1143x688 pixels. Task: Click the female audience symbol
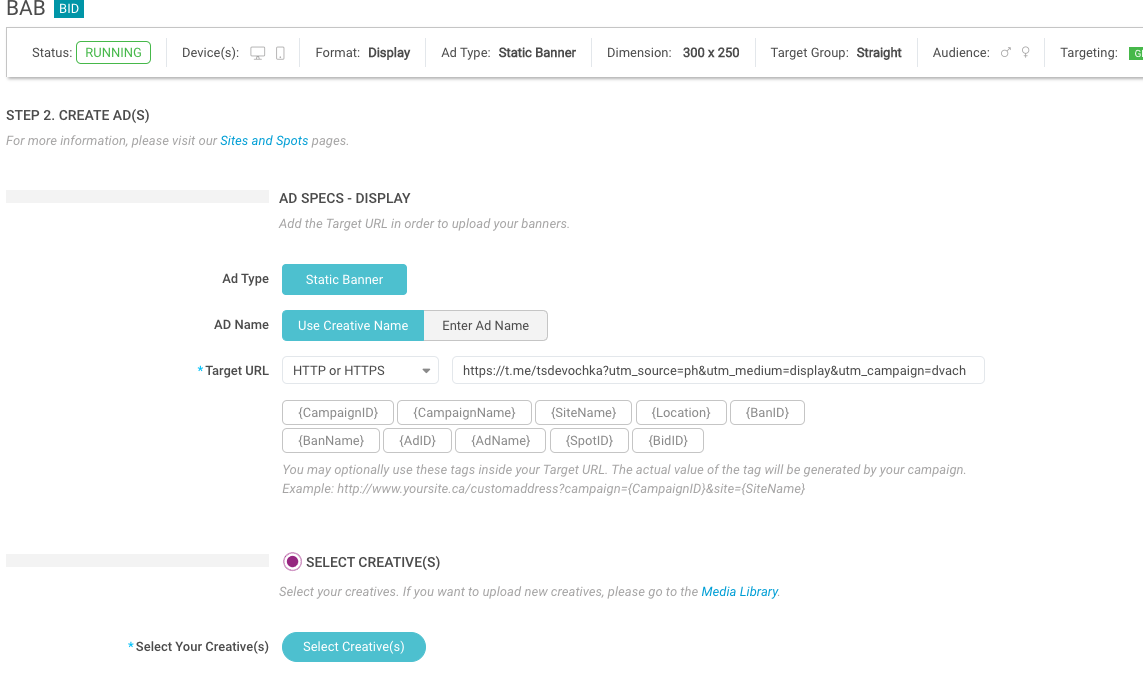click(1025, 53)
